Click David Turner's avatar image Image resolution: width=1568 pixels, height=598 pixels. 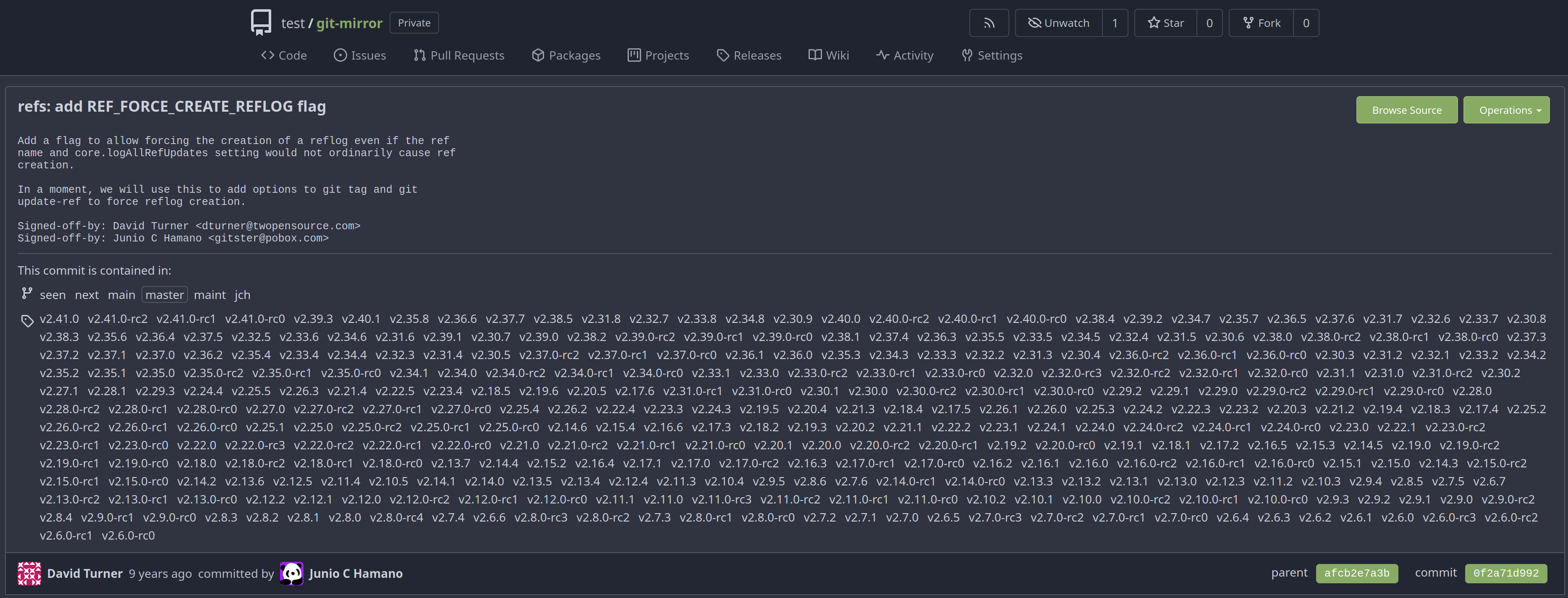coord(29,573)
